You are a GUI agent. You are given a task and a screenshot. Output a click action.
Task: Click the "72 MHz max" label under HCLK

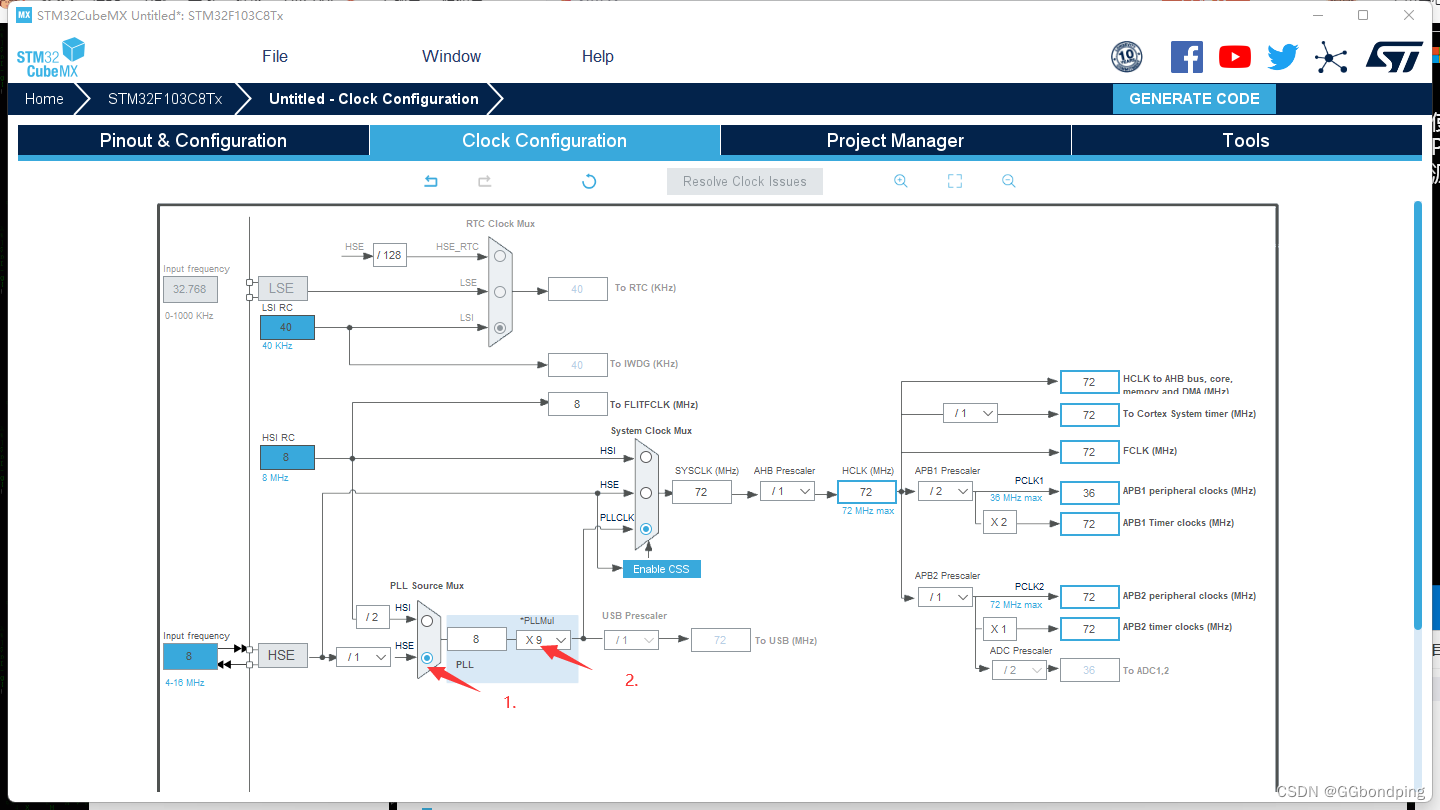point(868,510)
